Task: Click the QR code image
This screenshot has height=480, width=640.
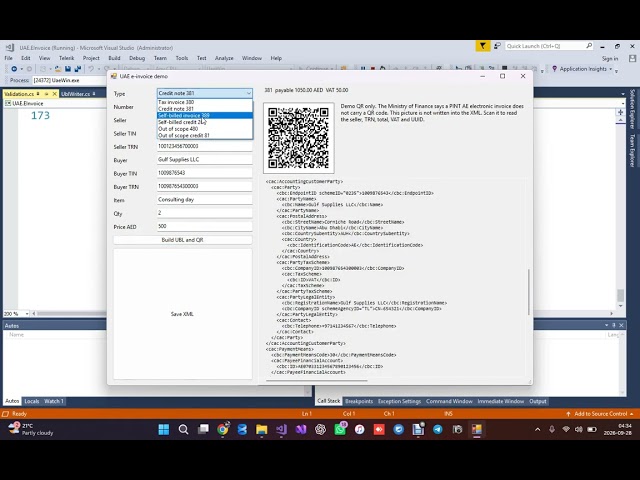Action: pyautogui.click(x=299, y=138)
